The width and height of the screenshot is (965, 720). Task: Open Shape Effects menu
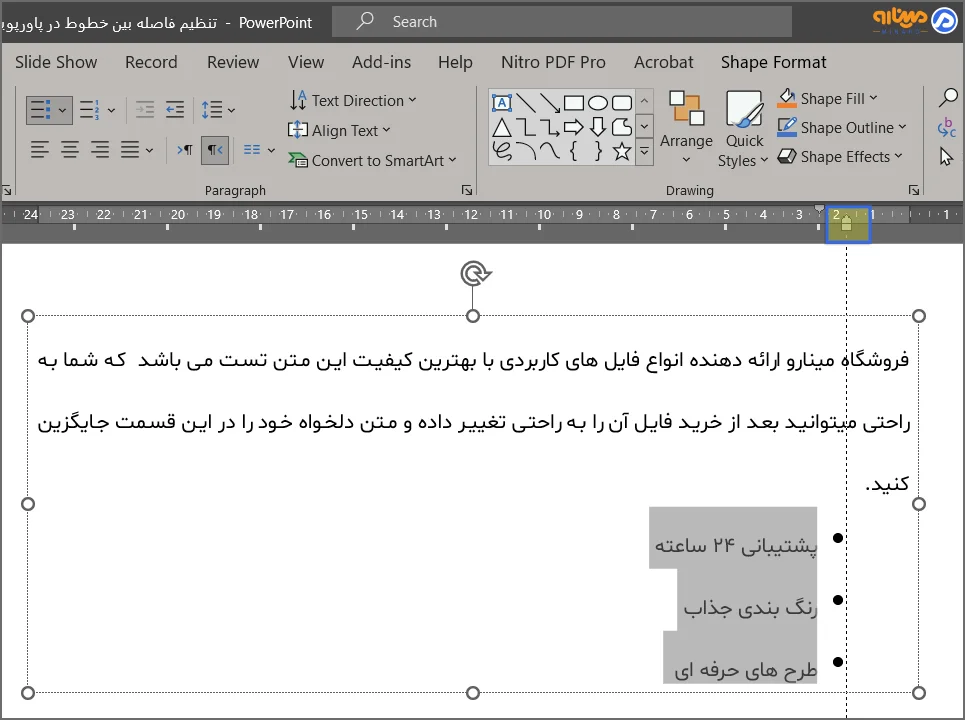839,157
